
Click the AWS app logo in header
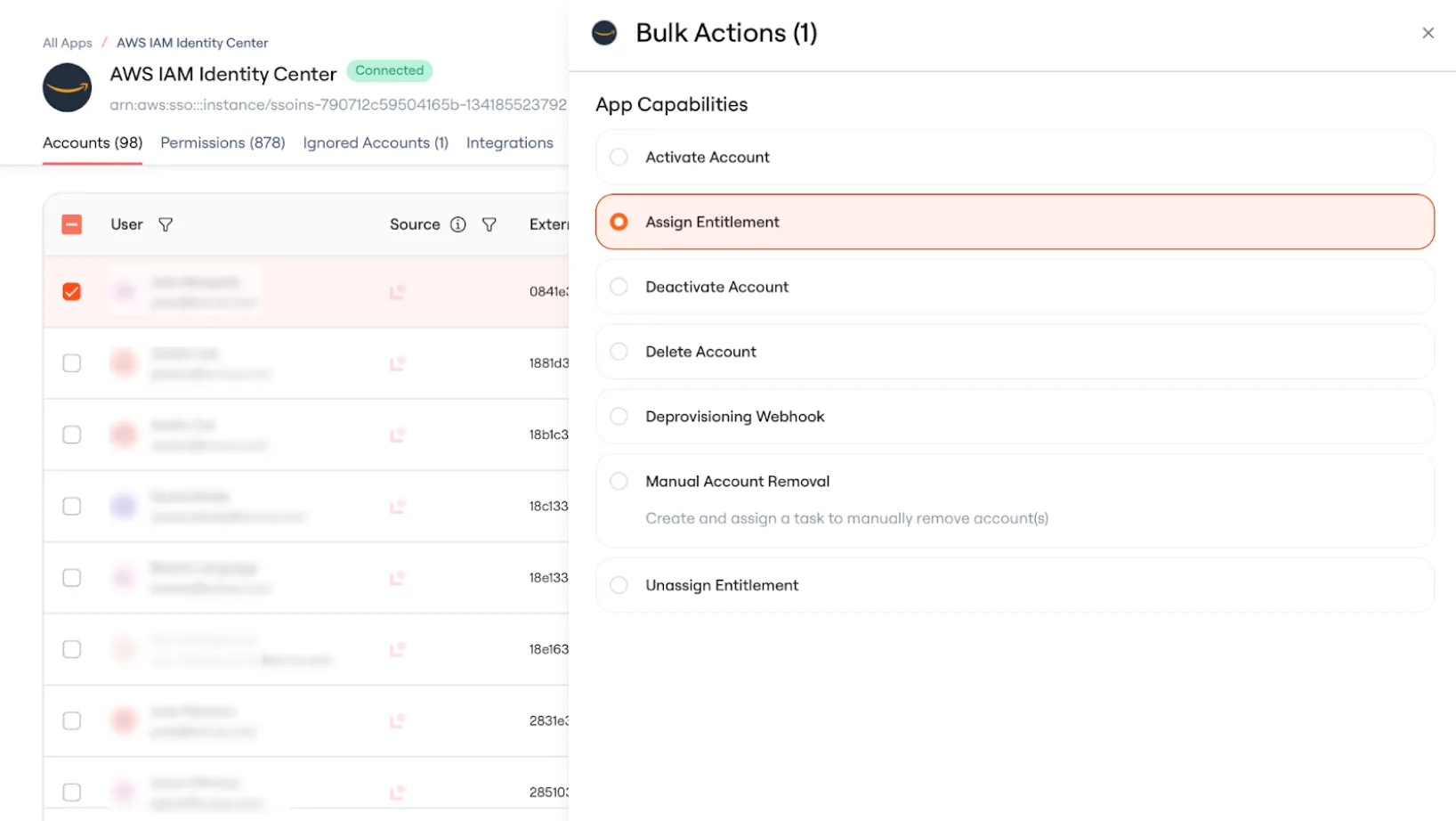[68, 87]
